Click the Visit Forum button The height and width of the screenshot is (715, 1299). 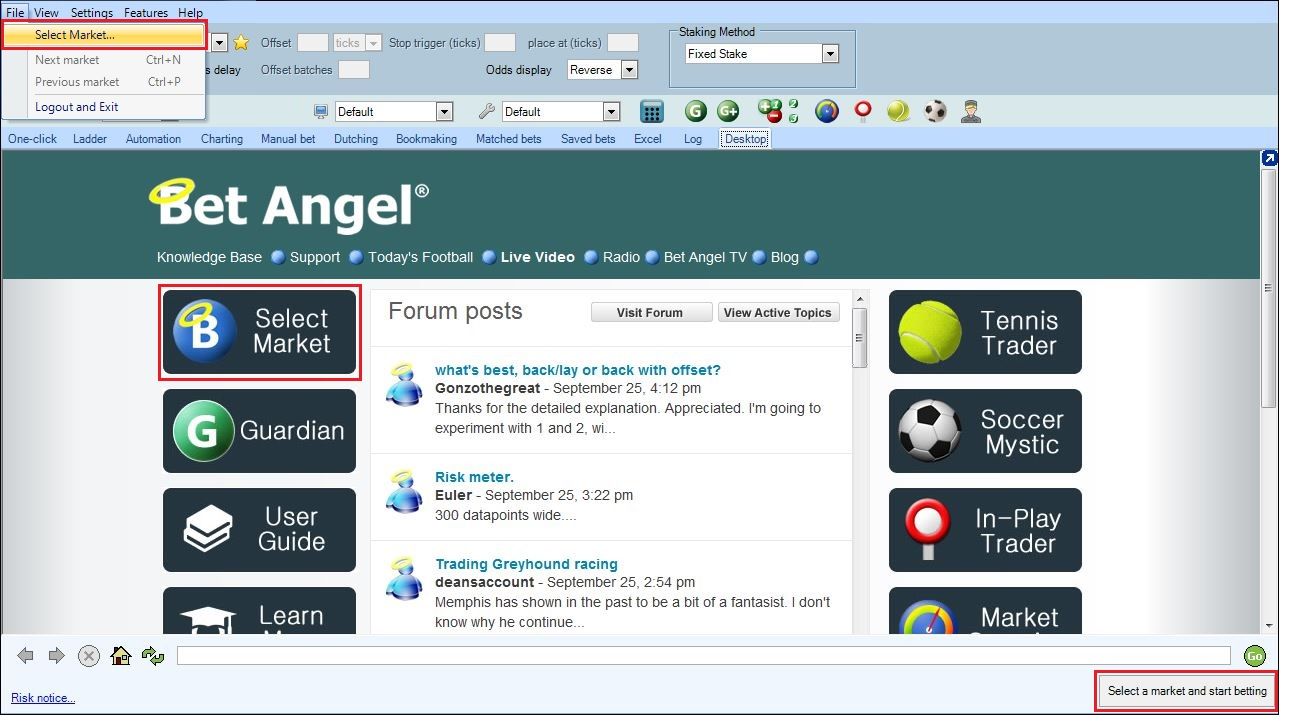click(x=651, y=313)
